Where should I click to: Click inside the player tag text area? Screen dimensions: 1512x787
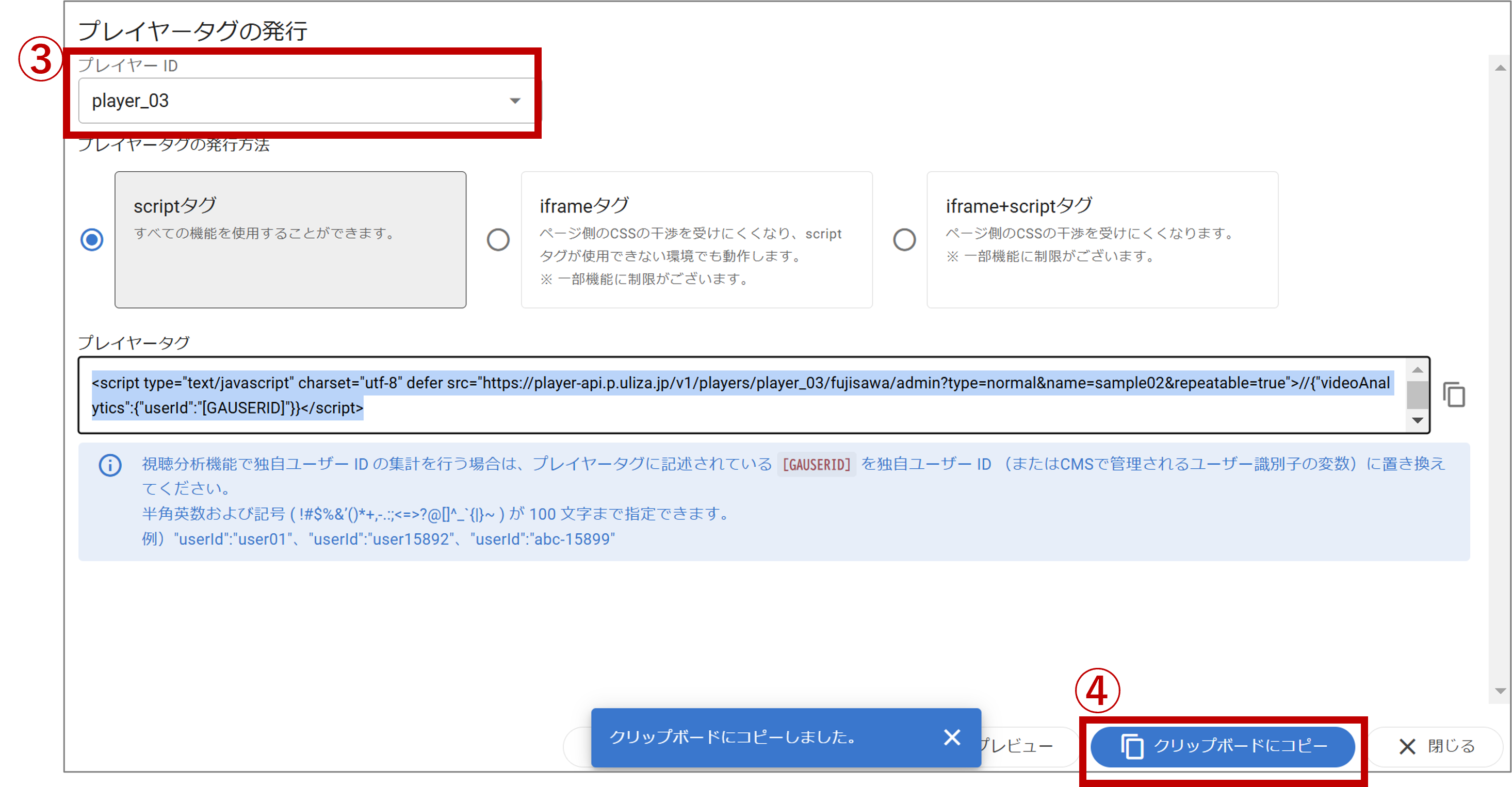pyautogui.click(x=742, y=395)
